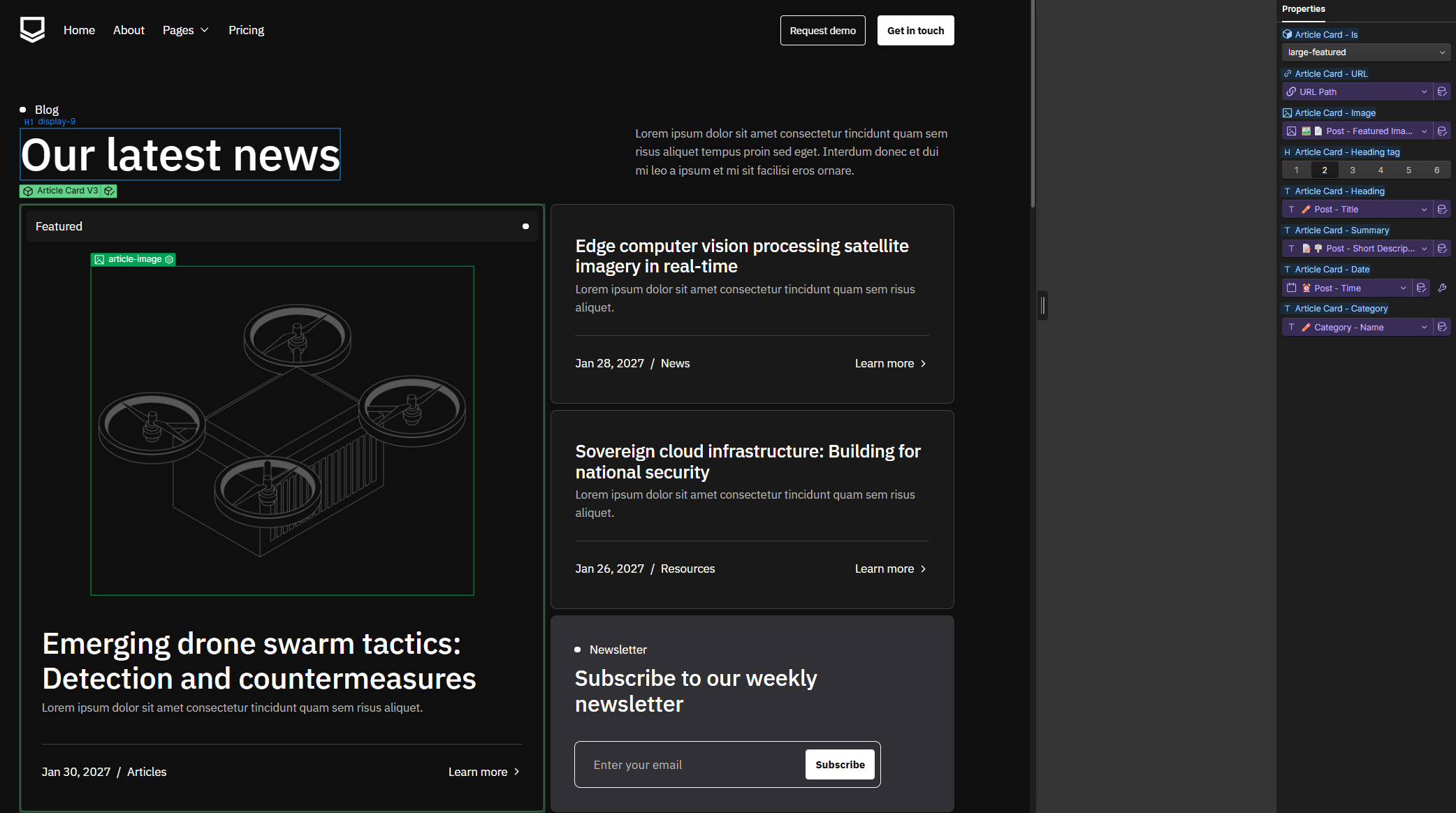Click the edit component icon on Article Card V3 label
The image size is (1456, 813).
pos(109,191)
